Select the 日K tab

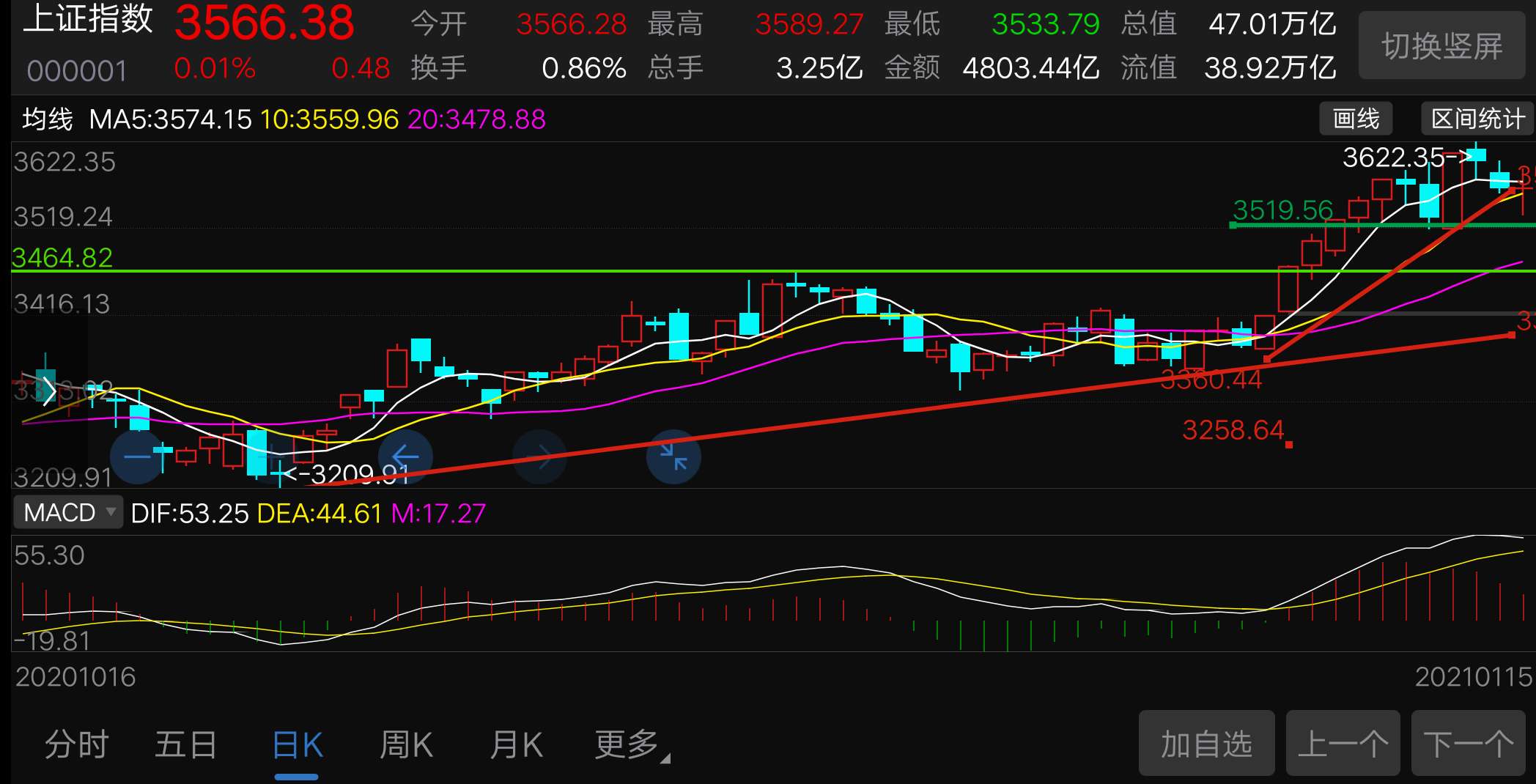click(x=297, y=744)
